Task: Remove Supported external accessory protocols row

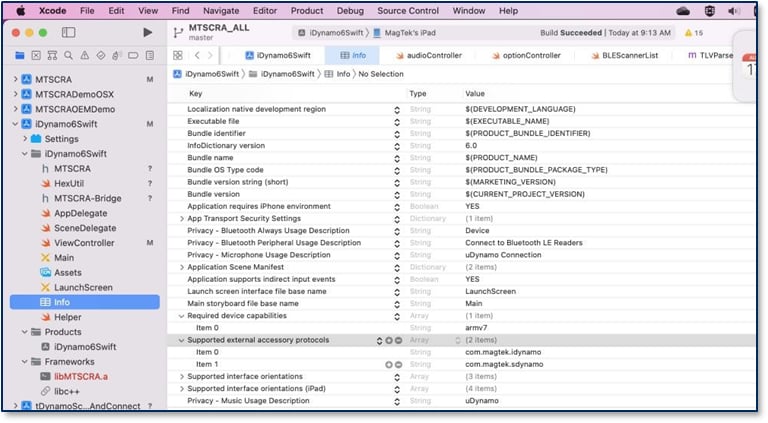Action: (399, 340)
